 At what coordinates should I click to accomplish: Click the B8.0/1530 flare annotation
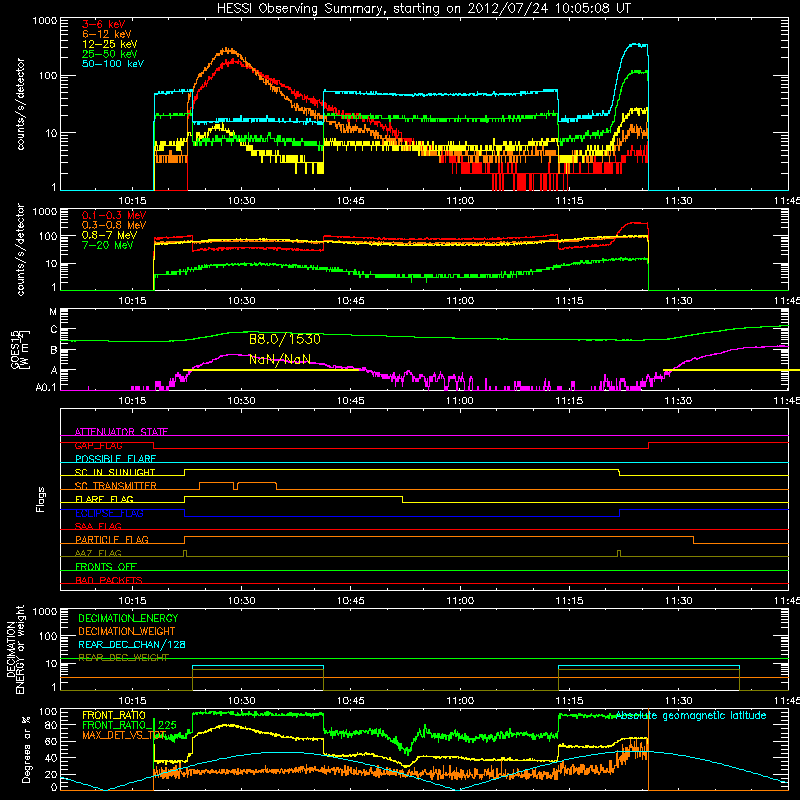pyautogui.click(x=285, y=339)
